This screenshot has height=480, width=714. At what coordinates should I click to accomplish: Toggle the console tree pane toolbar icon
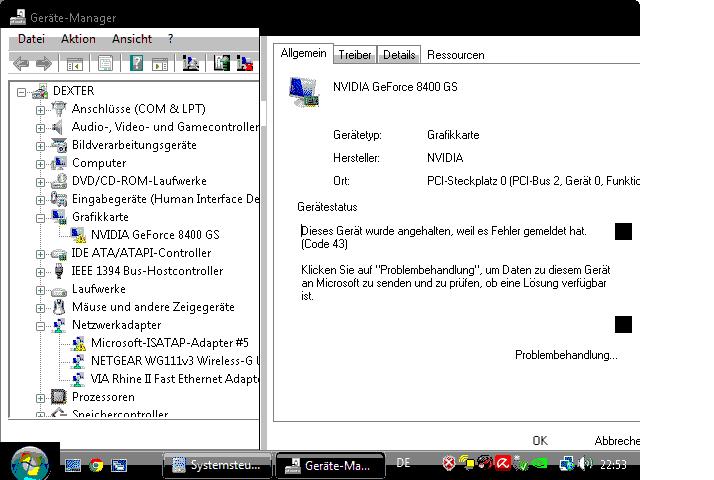click(x=75, y=63)
